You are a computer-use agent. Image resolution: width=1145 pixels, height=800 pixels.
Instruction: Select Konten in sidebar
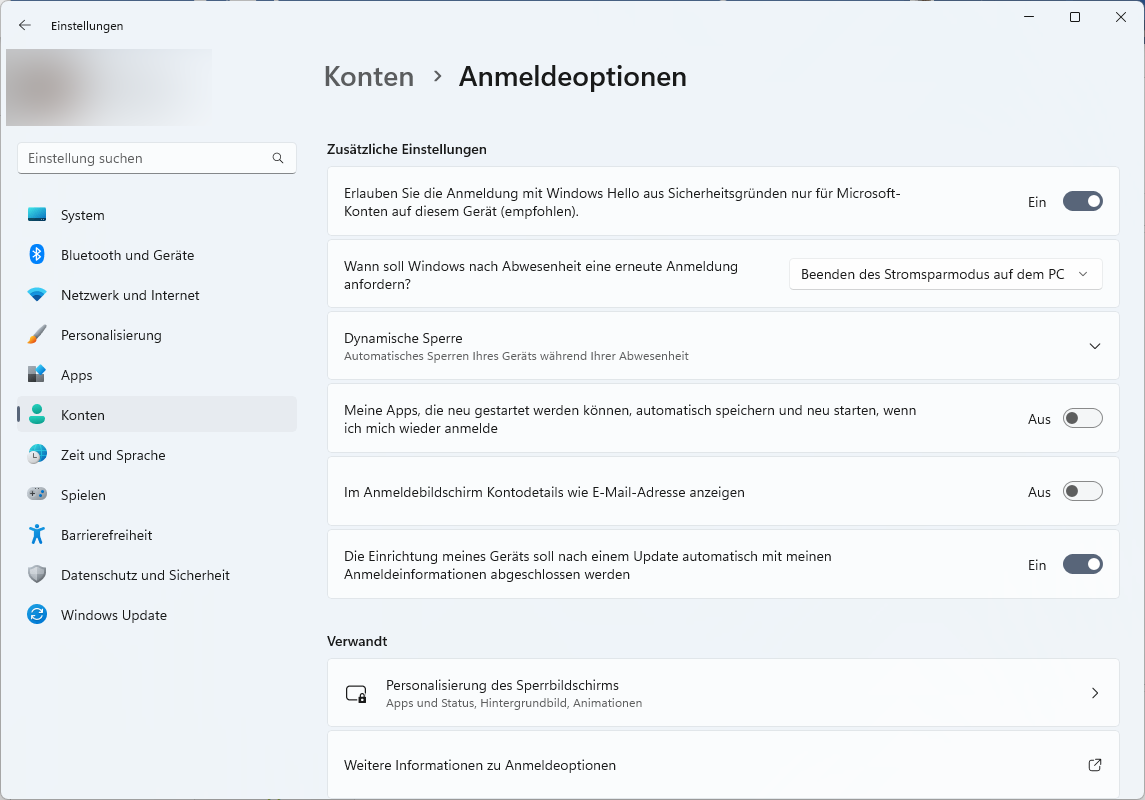point(157,415)
